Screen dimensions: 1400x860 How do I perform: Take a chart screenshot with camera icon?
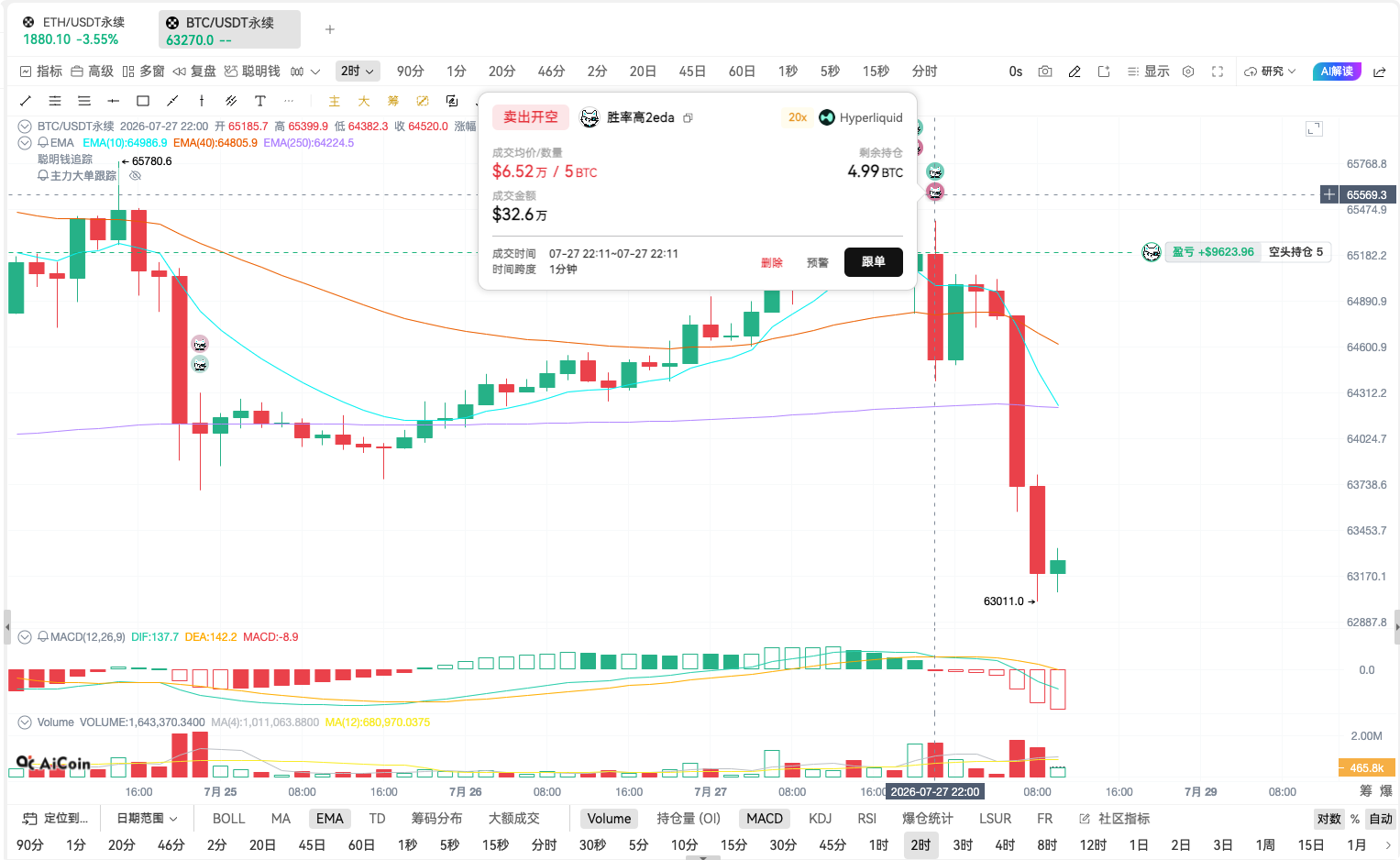(x=1045, y=72)
